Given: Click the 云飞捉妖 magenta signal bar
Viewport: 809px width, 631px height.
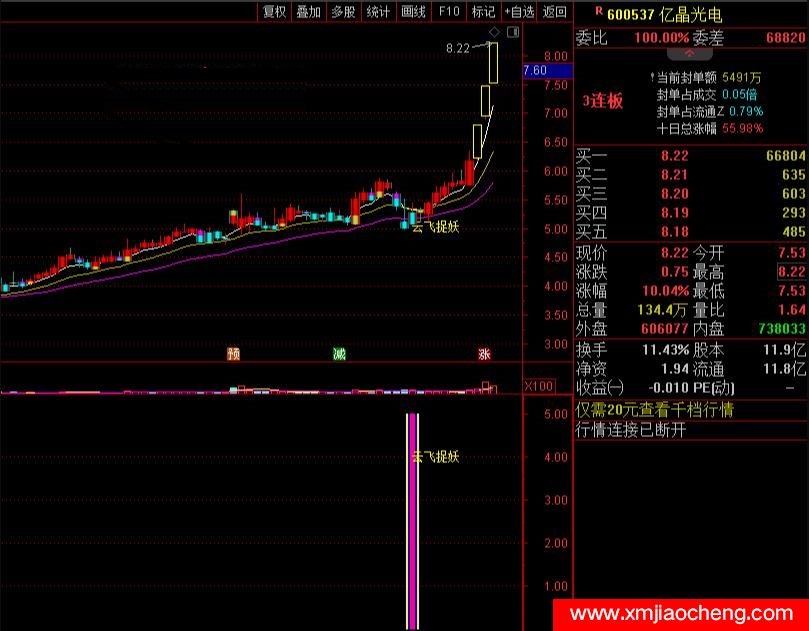Looking at the screenshot, I should click(411, 518).
